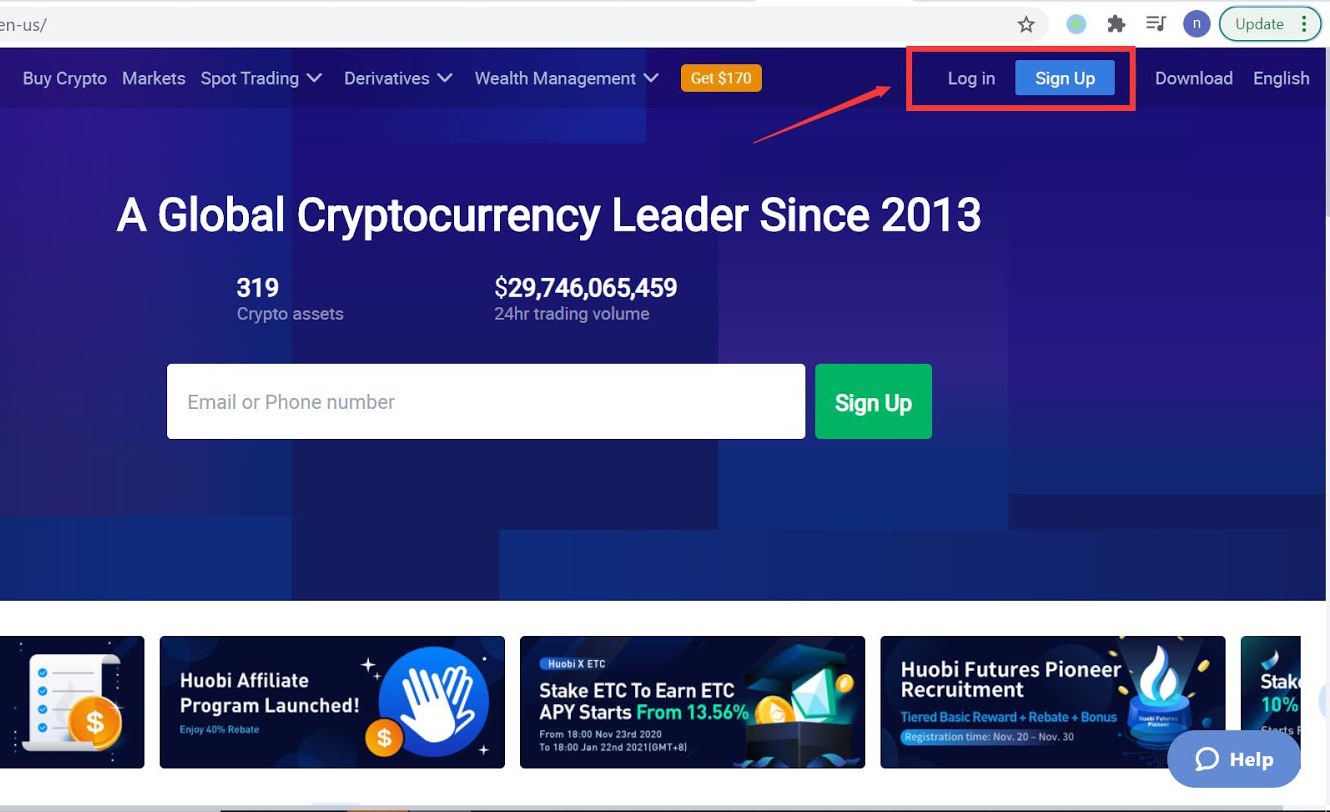Viewport: 1330px width, 812px height.
Task: Click the chat bubble icon in Help
Action: pyautogui.click(x=1207, y=759)
